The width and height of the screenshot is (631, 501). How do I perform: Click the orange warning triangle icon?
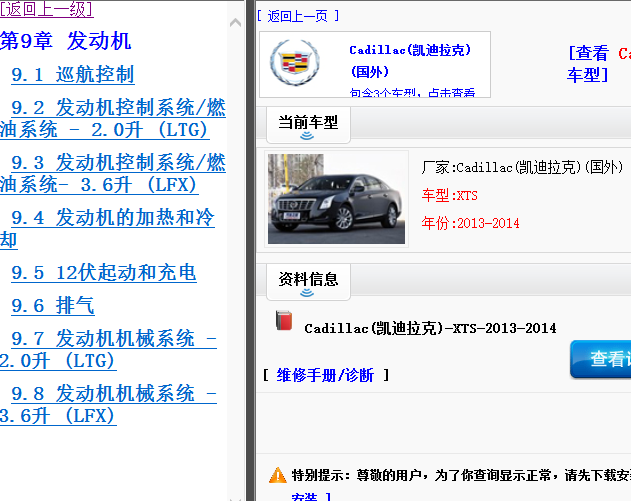[278, 475]
